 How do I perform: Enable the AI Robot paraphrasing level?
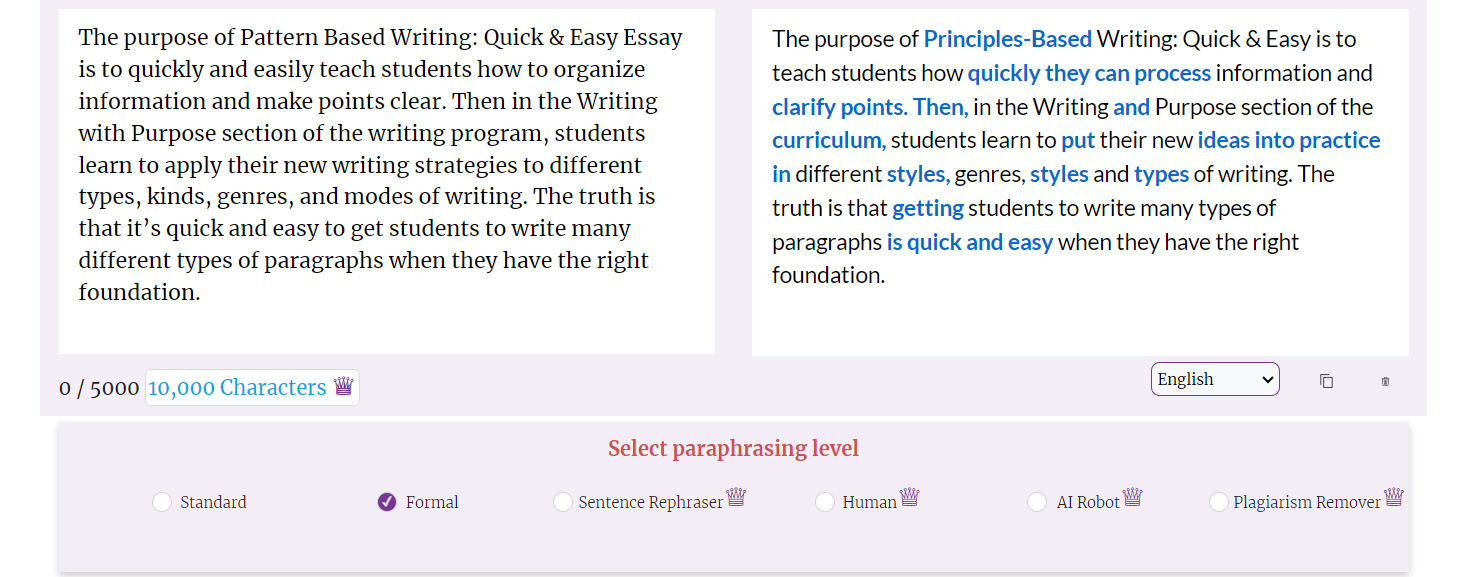[1037, 502]
